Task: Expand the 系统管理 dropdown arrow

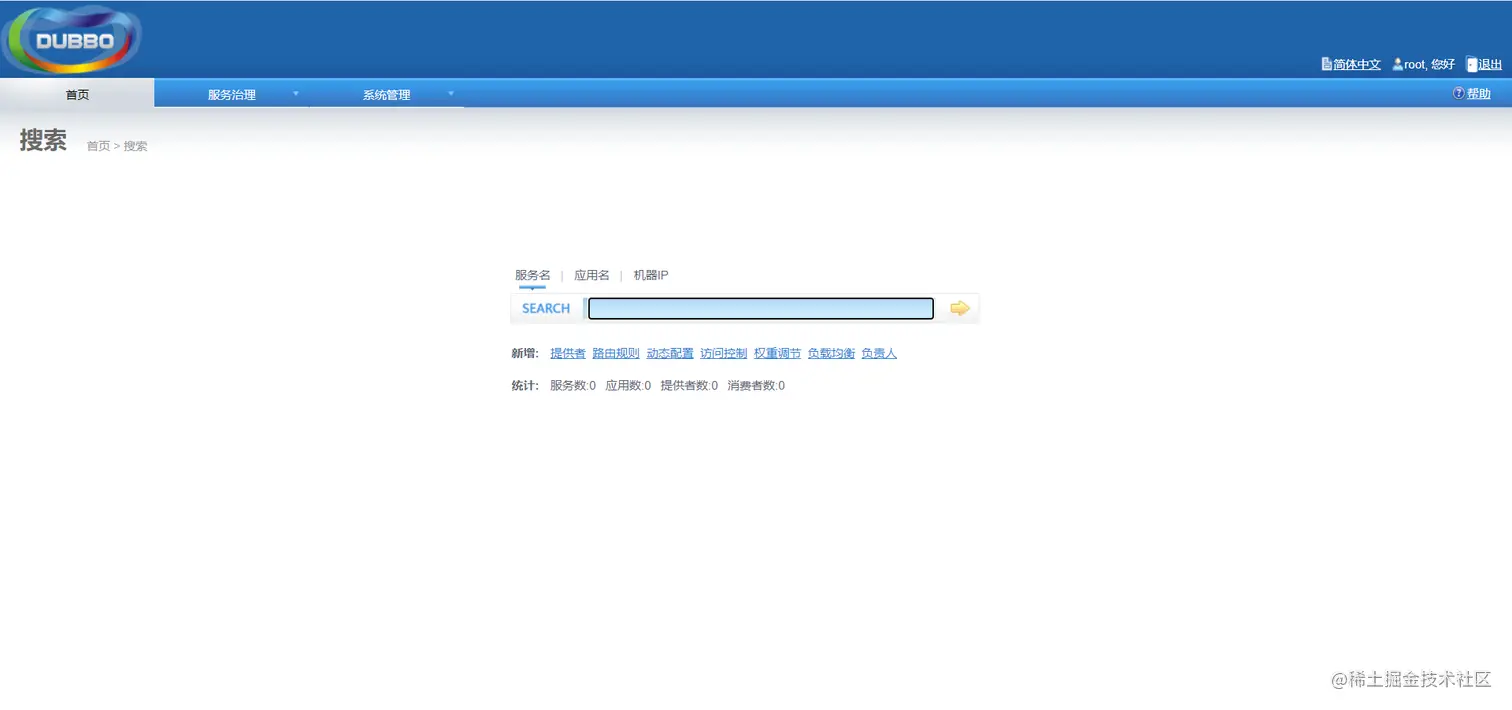Action: click(x=450, y=93)
